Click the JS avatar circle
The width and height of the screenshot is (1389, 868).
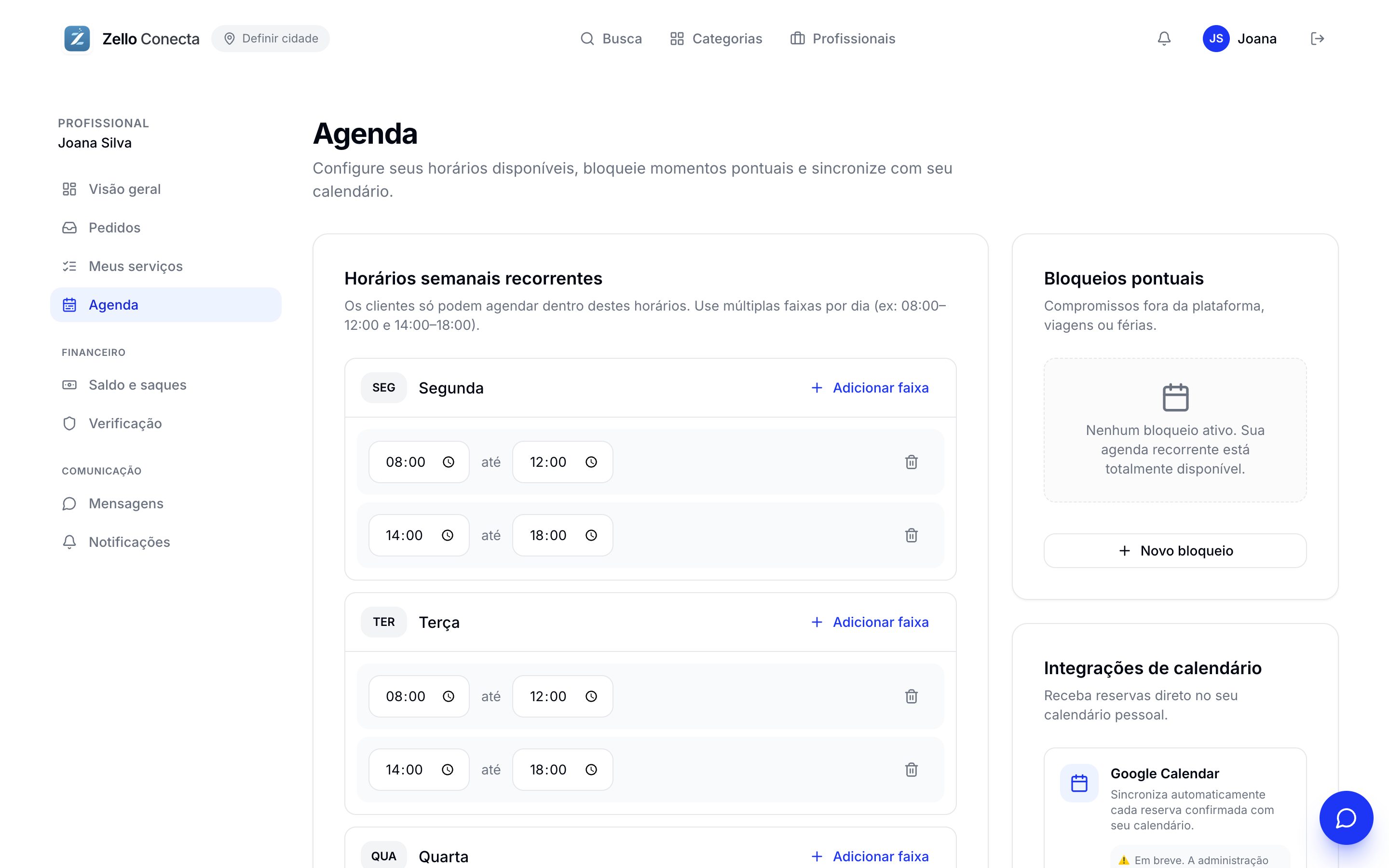tap(1216, 39)
